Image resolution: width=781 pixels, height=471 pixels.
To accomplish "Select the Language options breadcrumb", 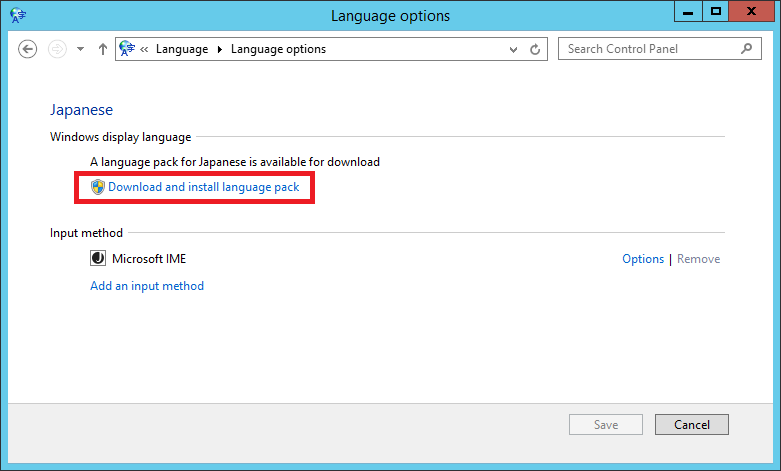I will pyautogui.click(x=278, y=49).
